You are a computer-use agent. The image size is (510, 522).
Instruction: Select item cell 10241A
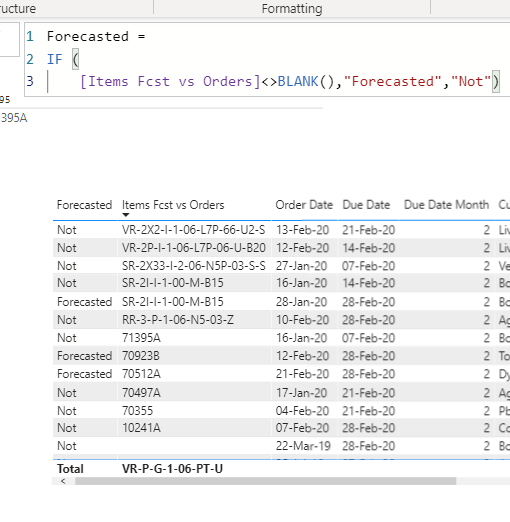(141, 428)
